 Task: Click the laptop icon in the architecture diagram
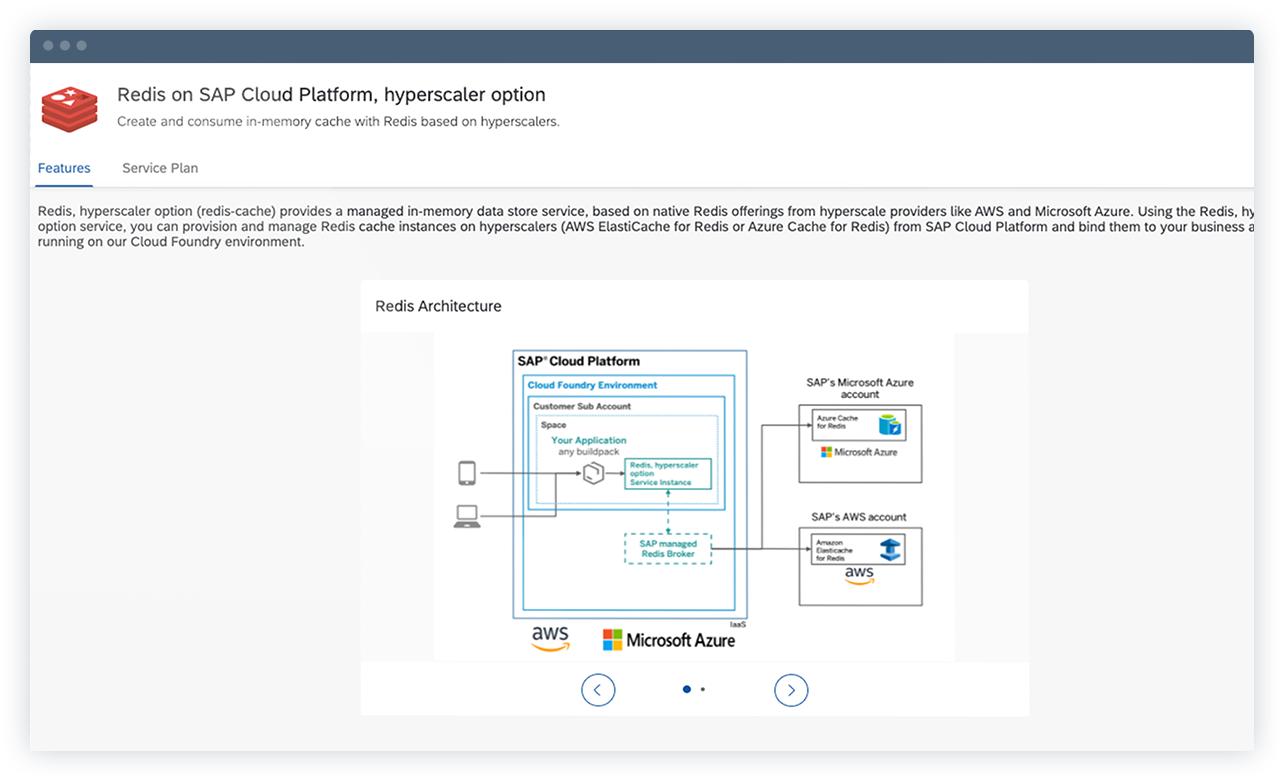pos(466,517)
